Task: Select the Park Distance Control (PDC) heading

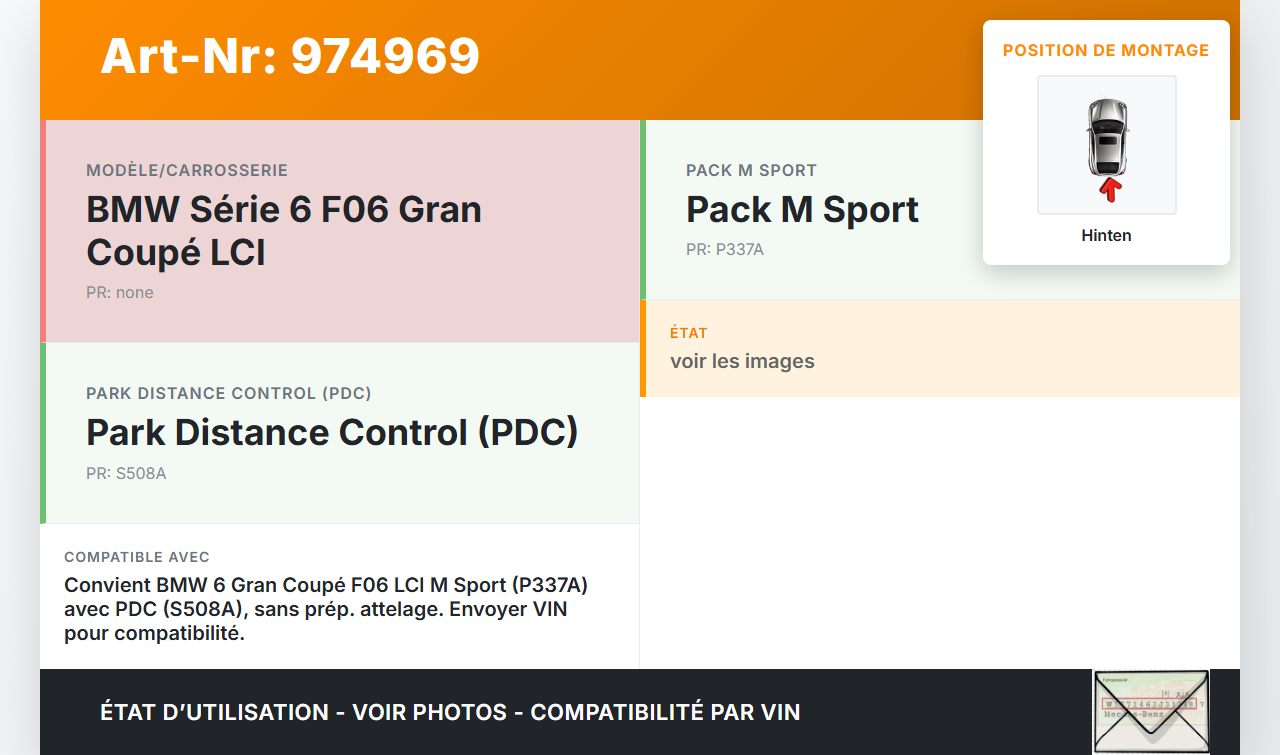Action: coord(332,432)
